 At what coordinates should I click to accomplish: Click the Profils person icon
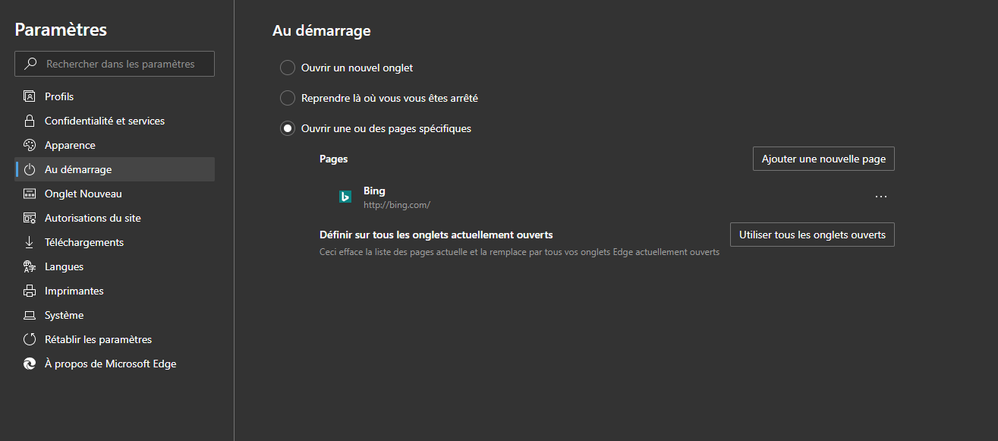[29, 97]
